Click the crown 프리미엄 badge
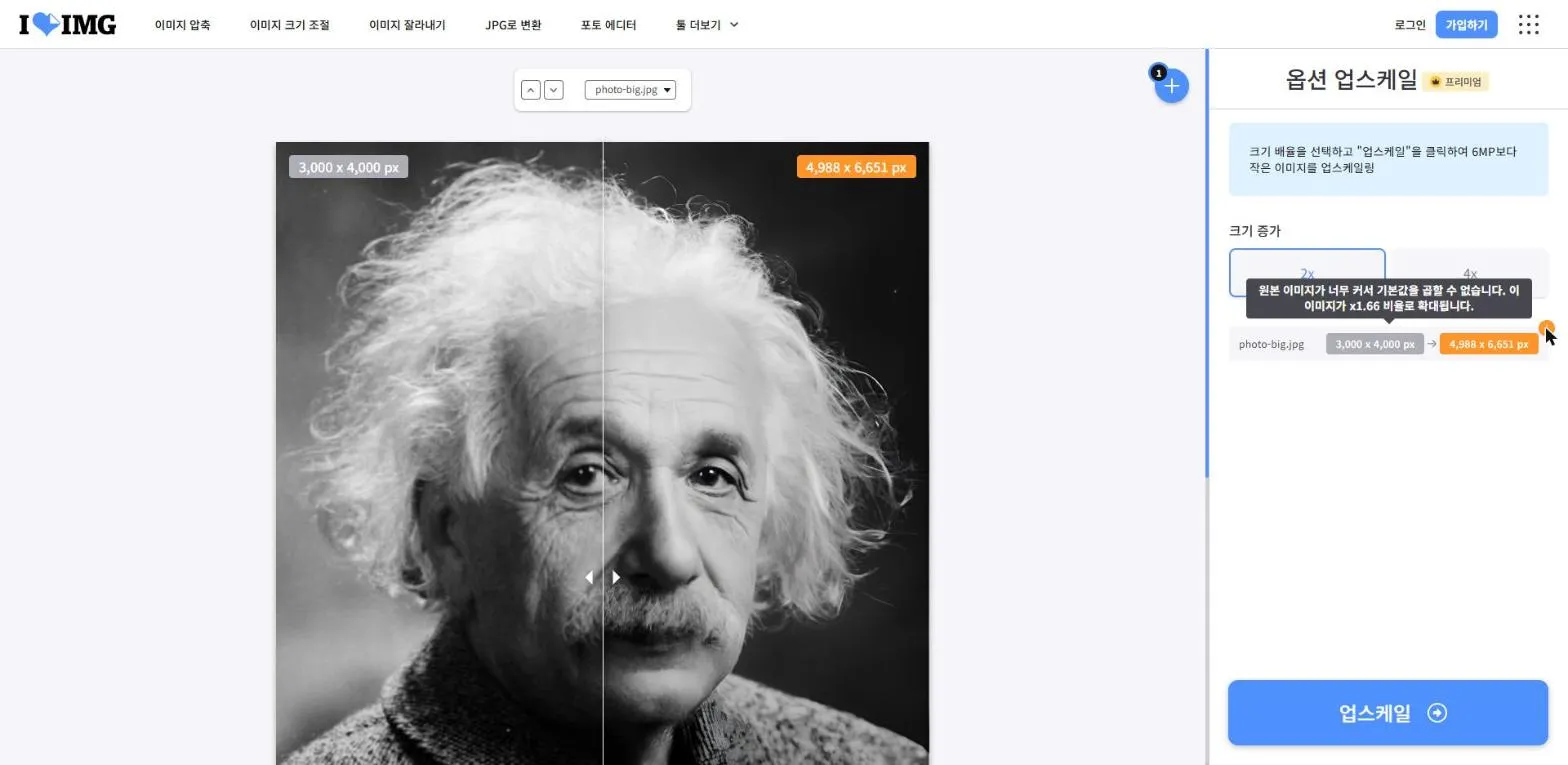Viewport: 1568px width, 765px height. click(x=1456, y=82)
